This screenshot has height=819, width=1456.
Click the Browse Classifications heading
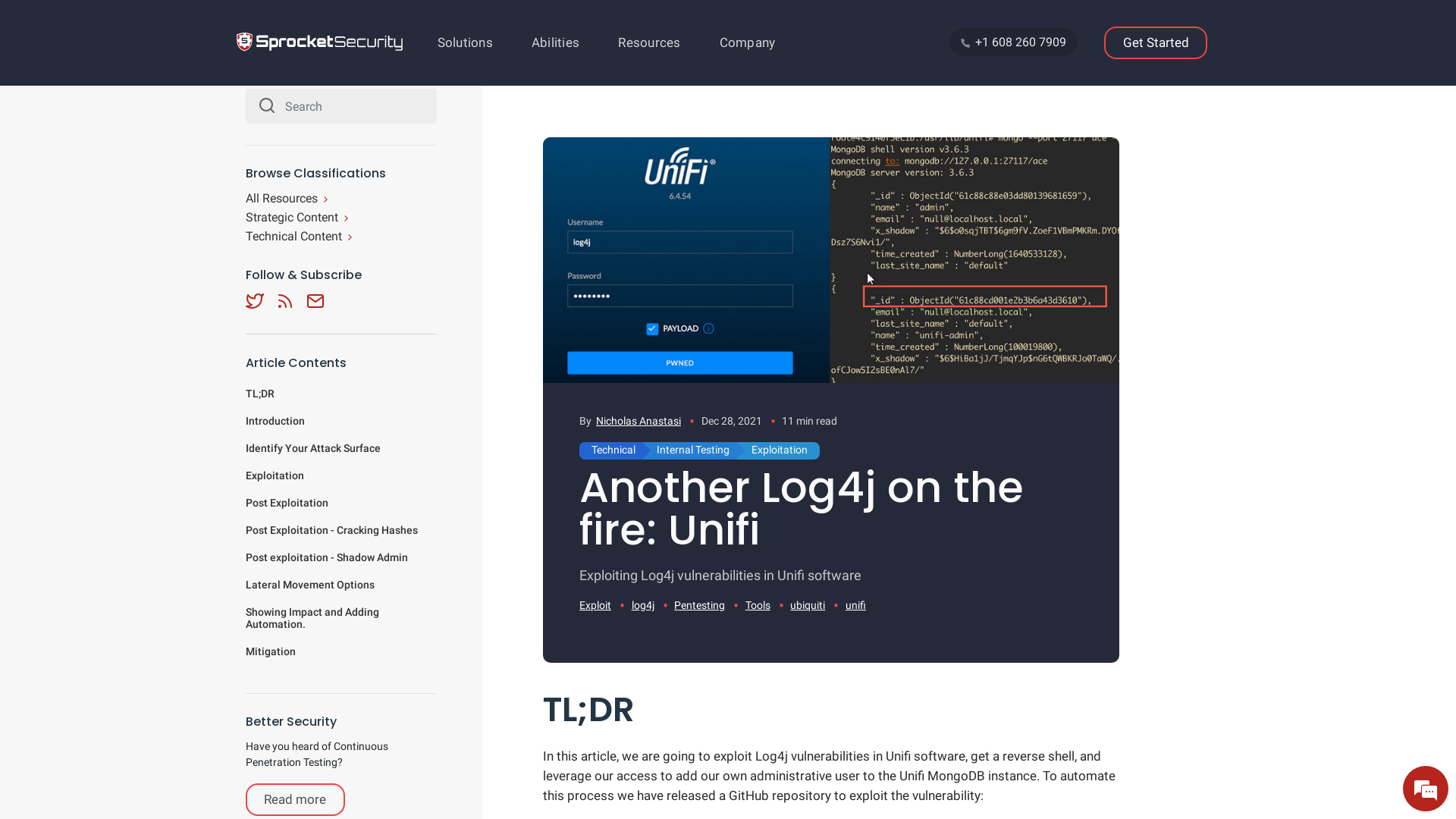pyautogui.click(x=315, y=173)
